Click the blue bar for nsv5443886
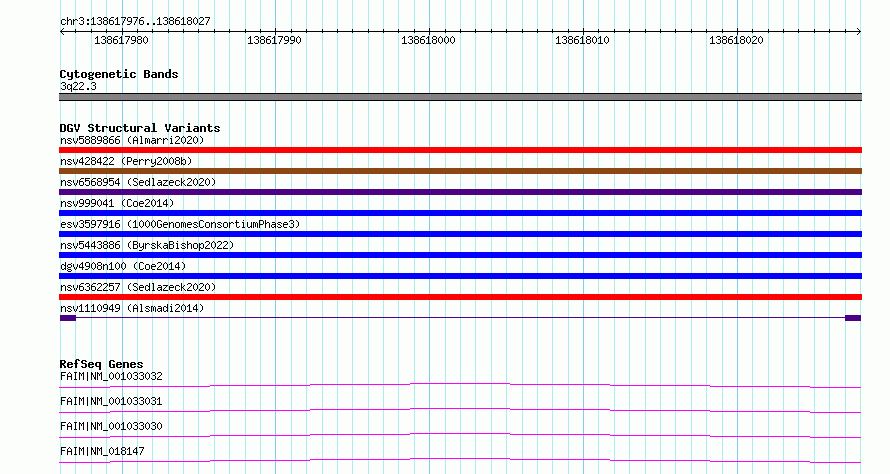The height and width of the screenshot is (474, 890). pos(460,255)
